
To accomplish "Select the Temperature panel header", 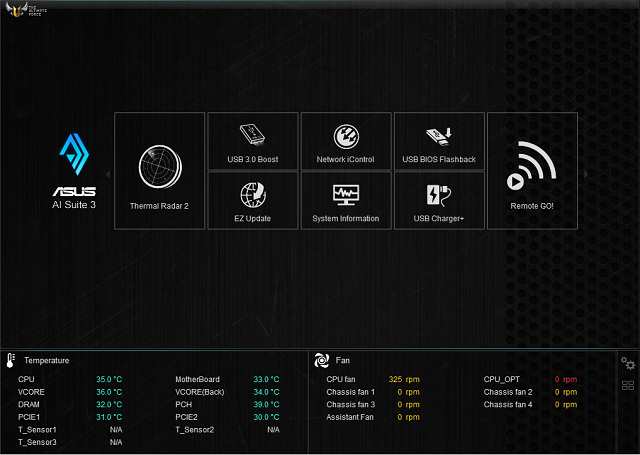I will click(46, 360).
